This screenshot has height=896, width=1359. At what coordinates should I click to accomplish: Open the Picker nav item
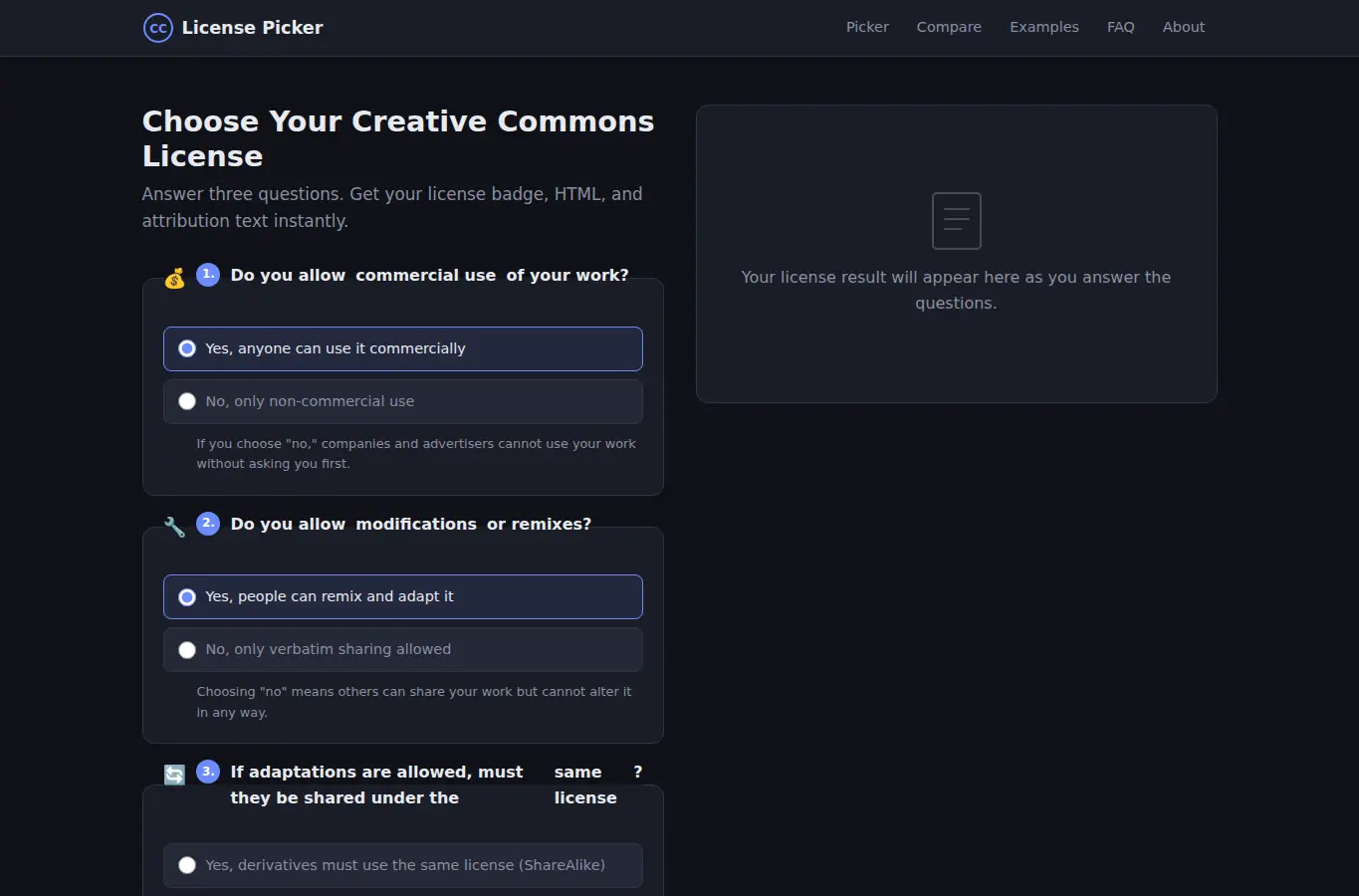(x=867, y=27)
